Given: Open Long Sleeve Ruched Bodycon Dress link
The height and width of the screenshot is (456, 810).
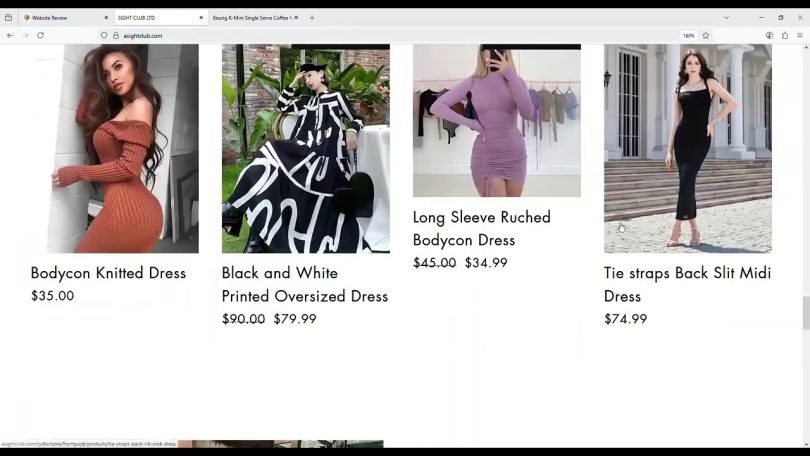Looking at the screenshot, I should point(482,229).
